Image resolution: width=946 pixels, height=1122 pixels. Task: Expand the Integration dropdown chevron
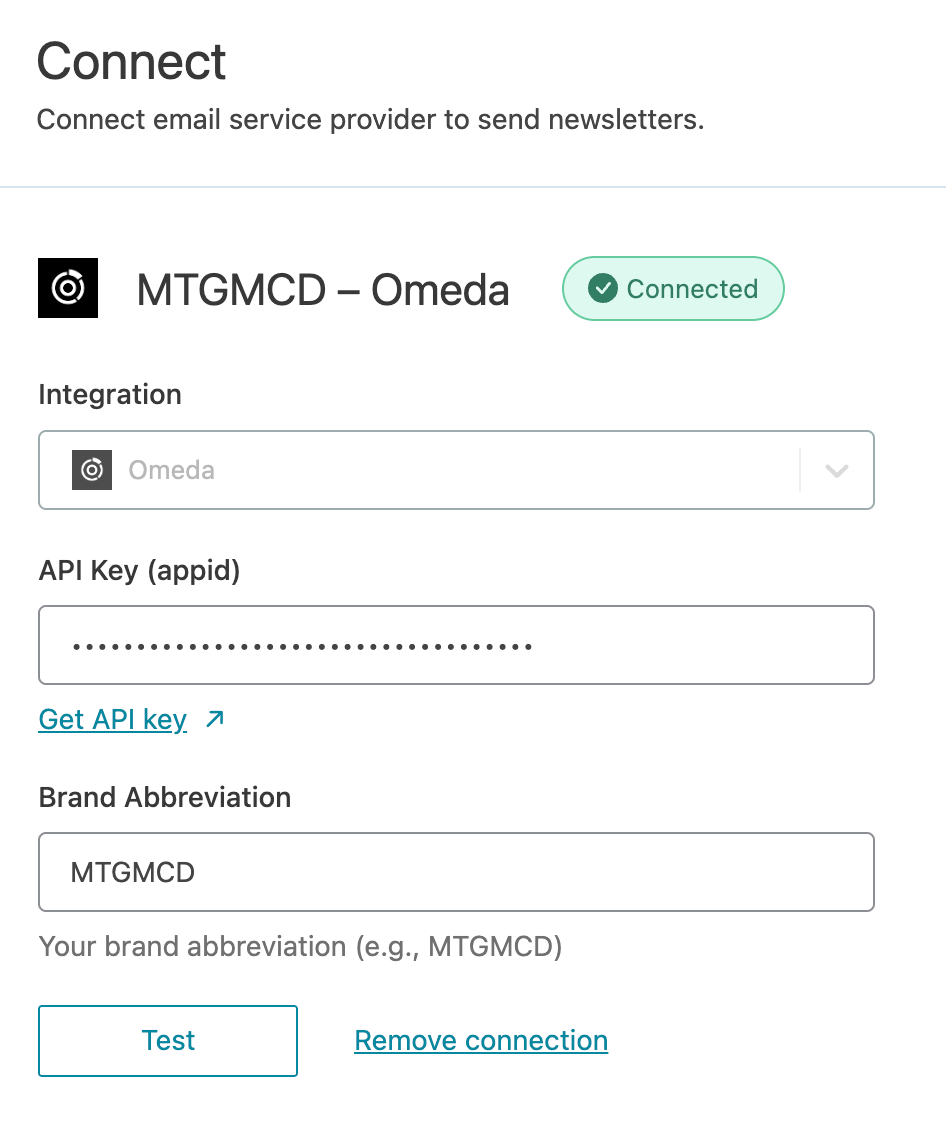click(836, 470)
